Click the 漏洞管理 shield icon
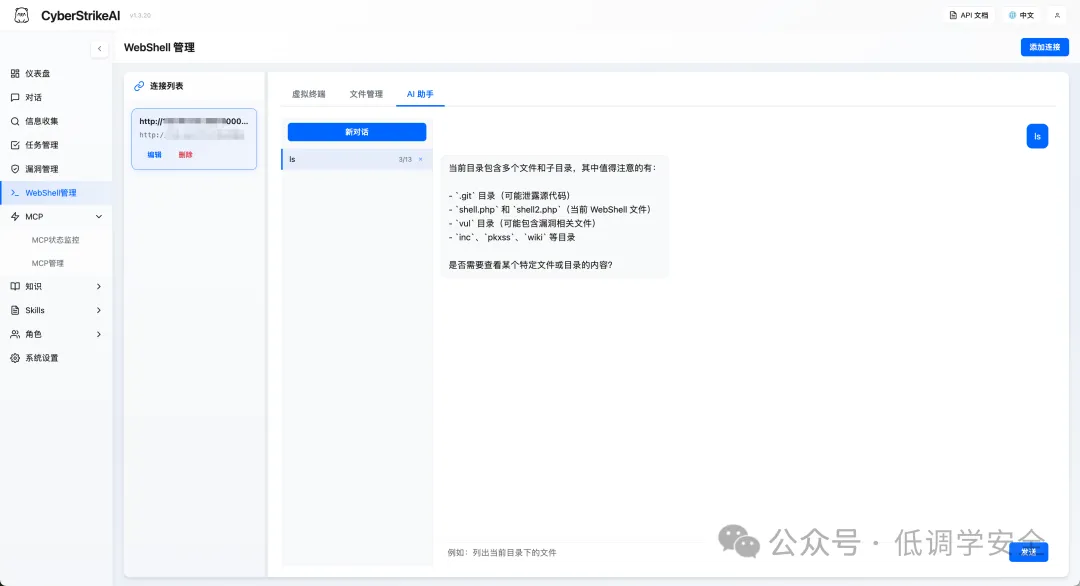The image size is (1080, 586). tap(15, 169)
